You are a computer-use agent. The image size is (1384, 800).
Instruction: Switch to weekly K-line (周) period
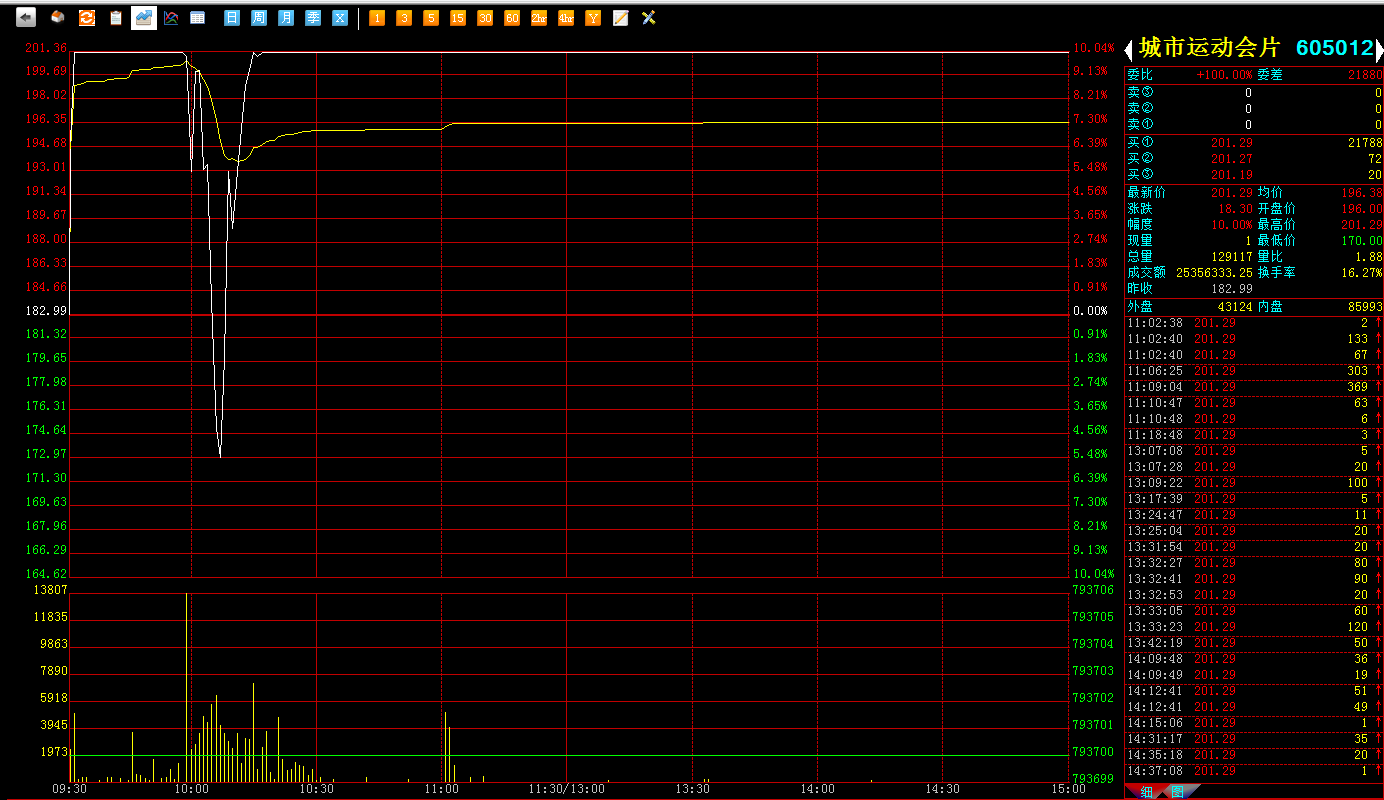click(x=259, y=18)
